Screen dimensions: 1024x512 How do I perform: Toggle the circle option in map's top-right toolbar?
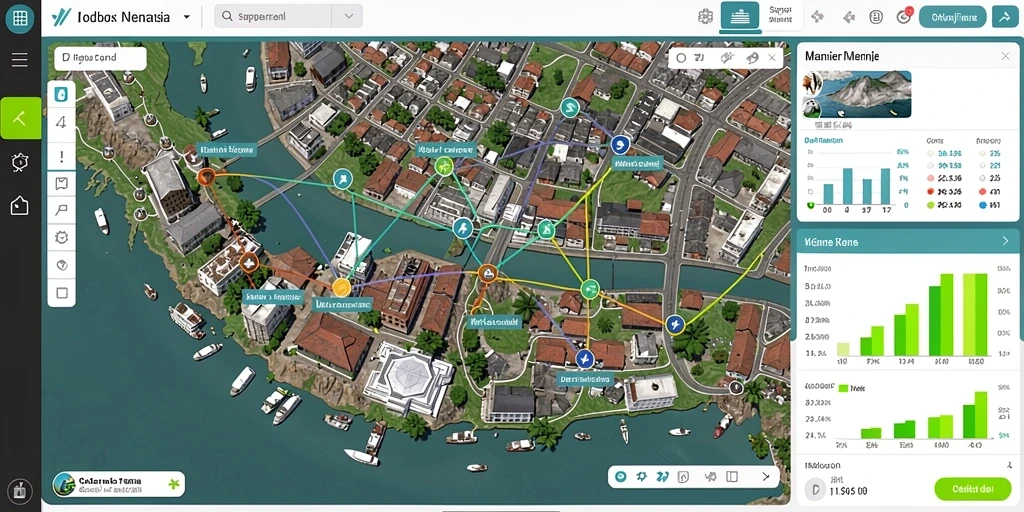pos(681,58)
